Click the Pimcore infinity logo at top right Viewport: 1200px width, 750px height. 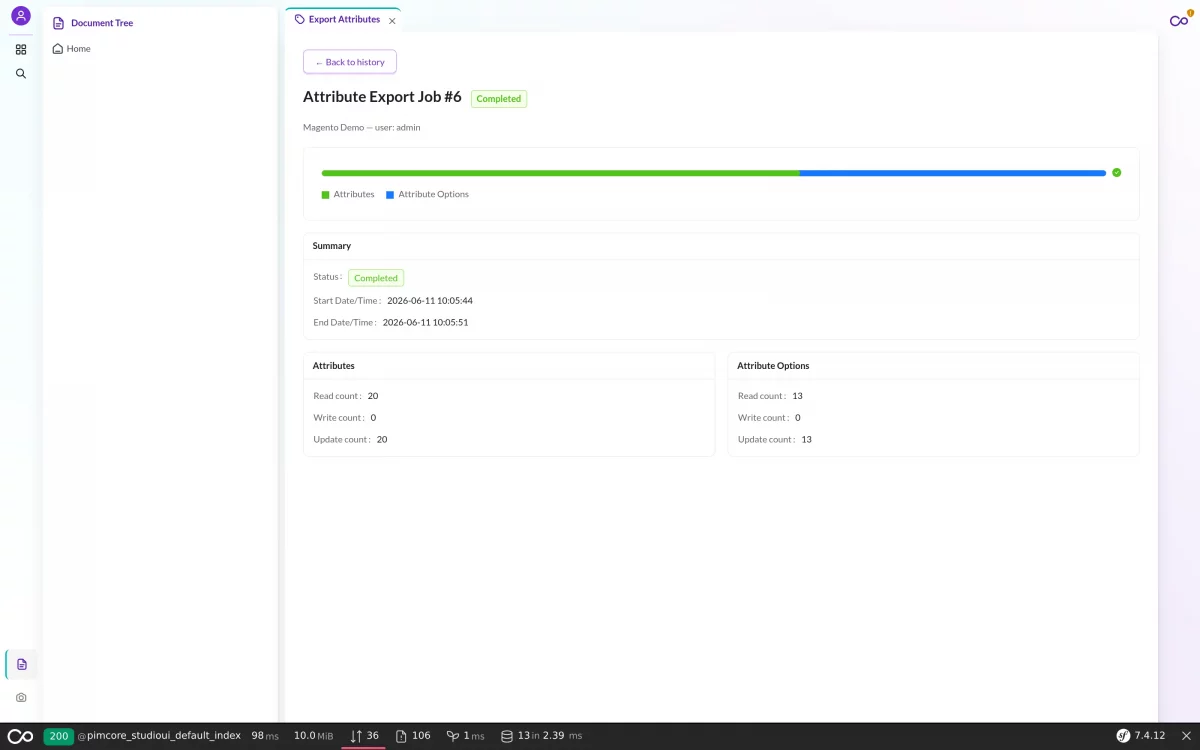[1179, 21]
